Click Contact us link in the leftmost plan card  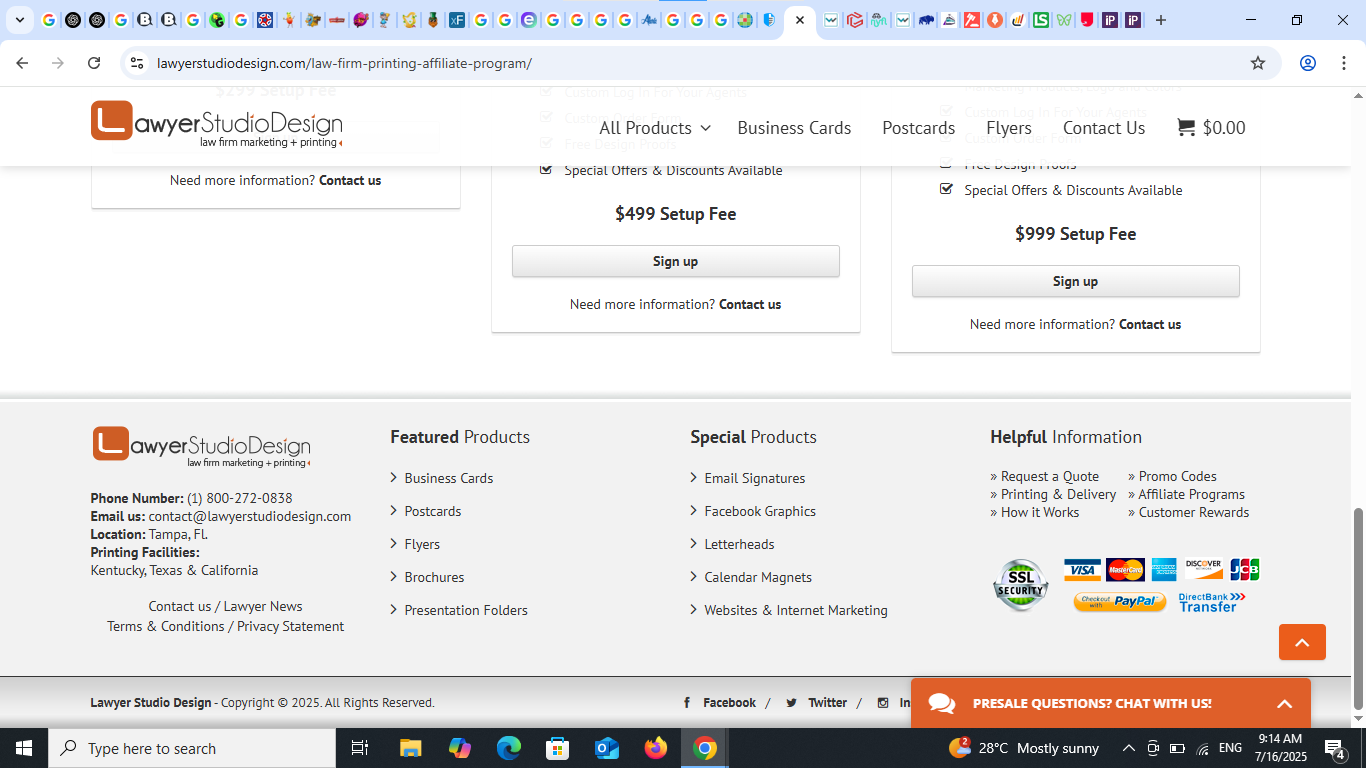tap(350, 180)
